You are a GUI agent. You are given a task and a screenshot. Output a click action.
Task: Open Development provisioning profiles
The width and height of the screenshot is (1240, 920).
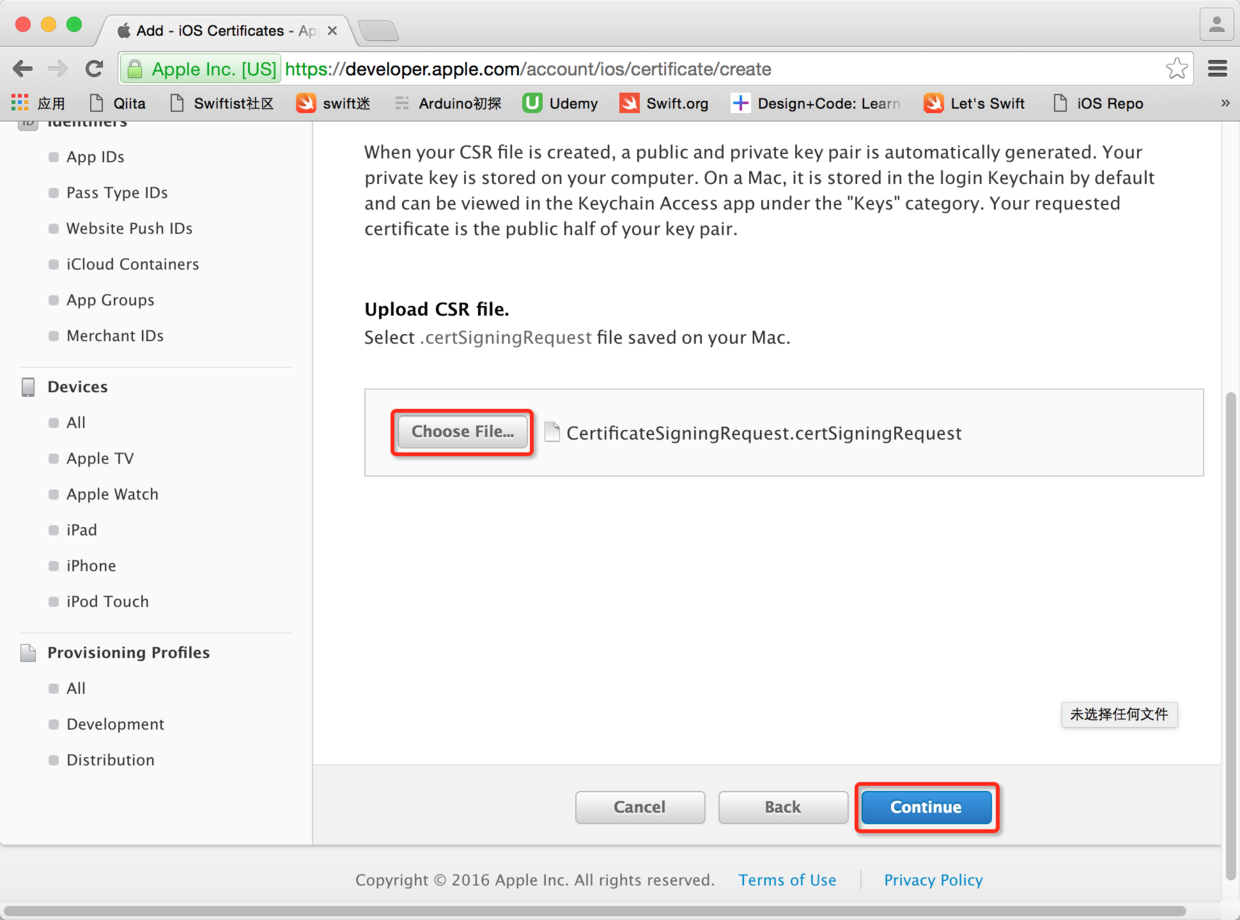(x=115, y=724)
